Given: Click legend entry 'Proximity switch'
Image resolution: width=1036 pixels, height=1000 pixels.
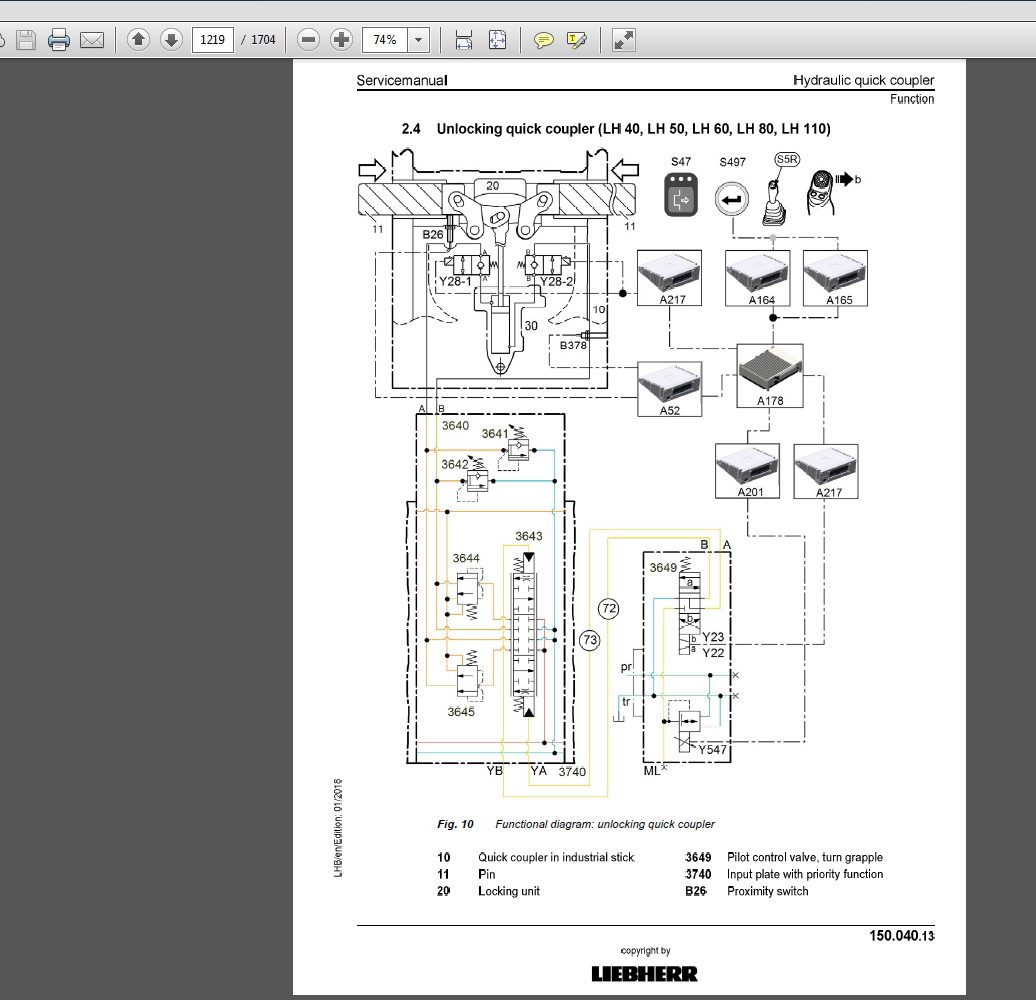Looking at the screenshot, I should 768,891.
